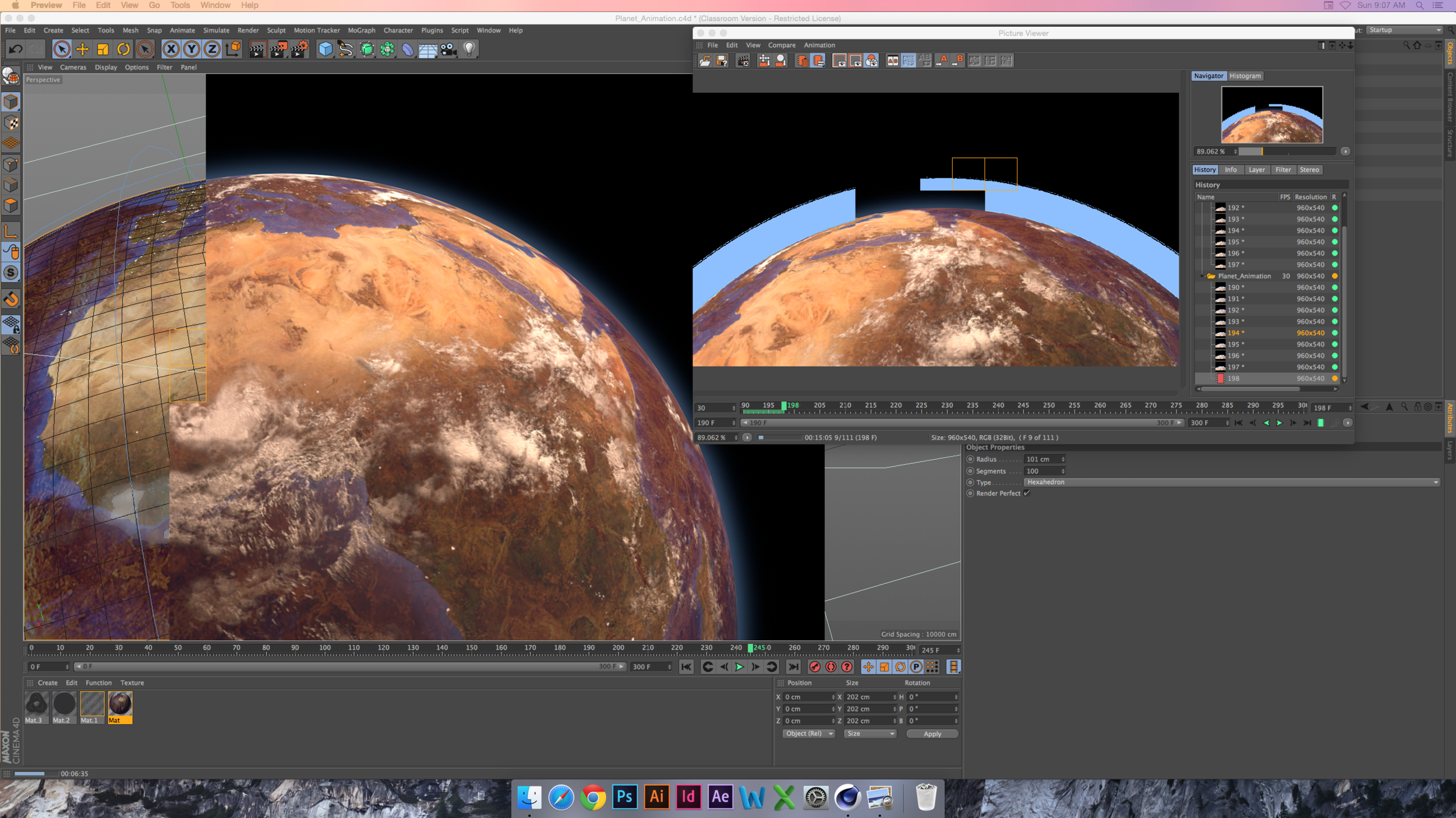Open Edit Render Settings icon
The width and height of the screenshot is (1456, 818).
pos(299,49)
